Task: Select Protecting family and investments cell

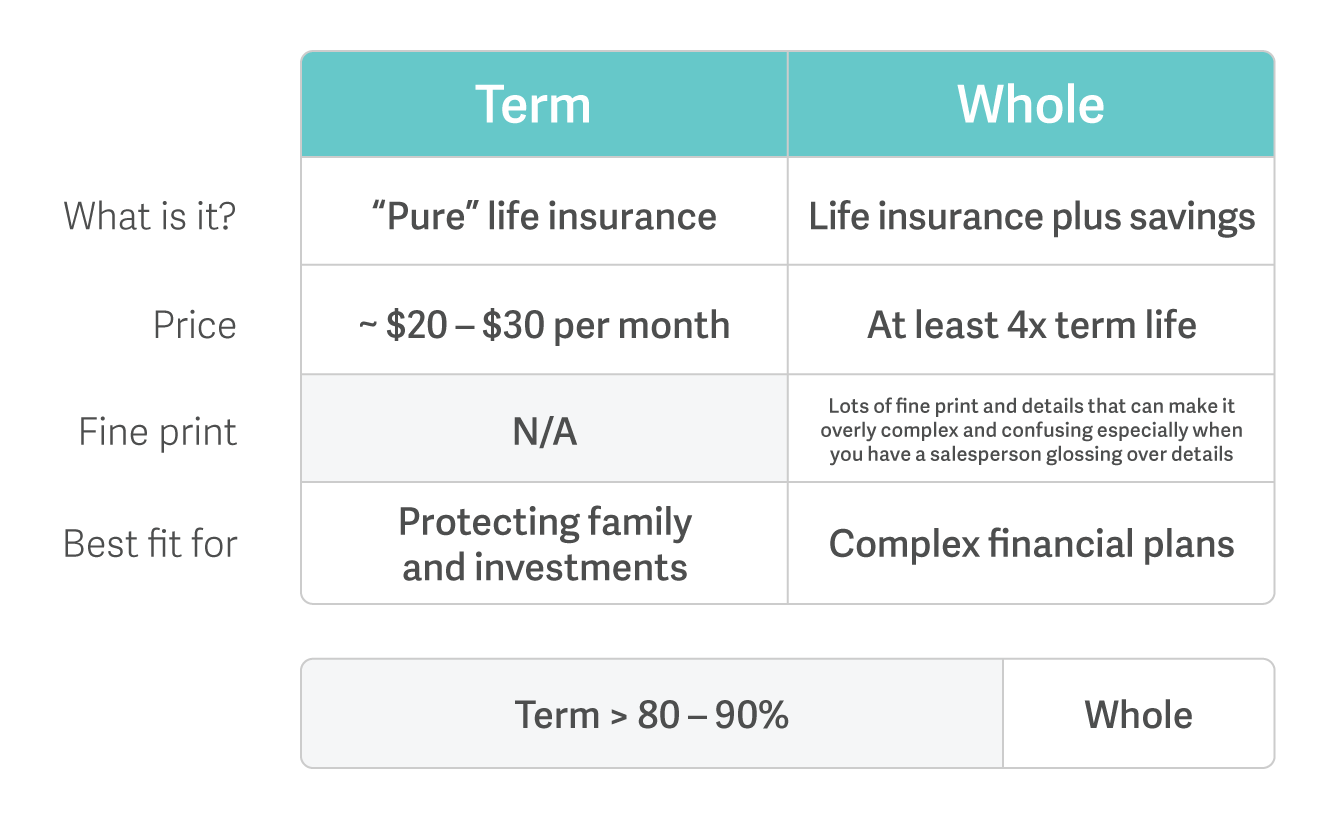Action: 544,543
